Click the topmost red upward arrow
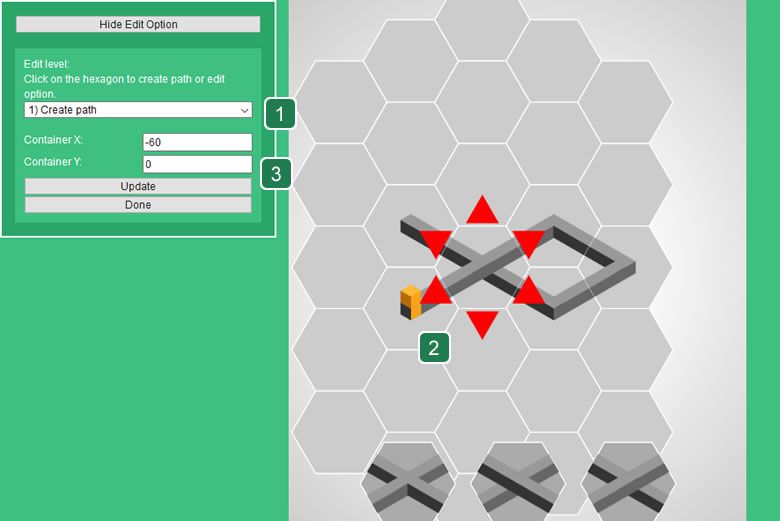This screenshot has width=780, height=521. 482,211
